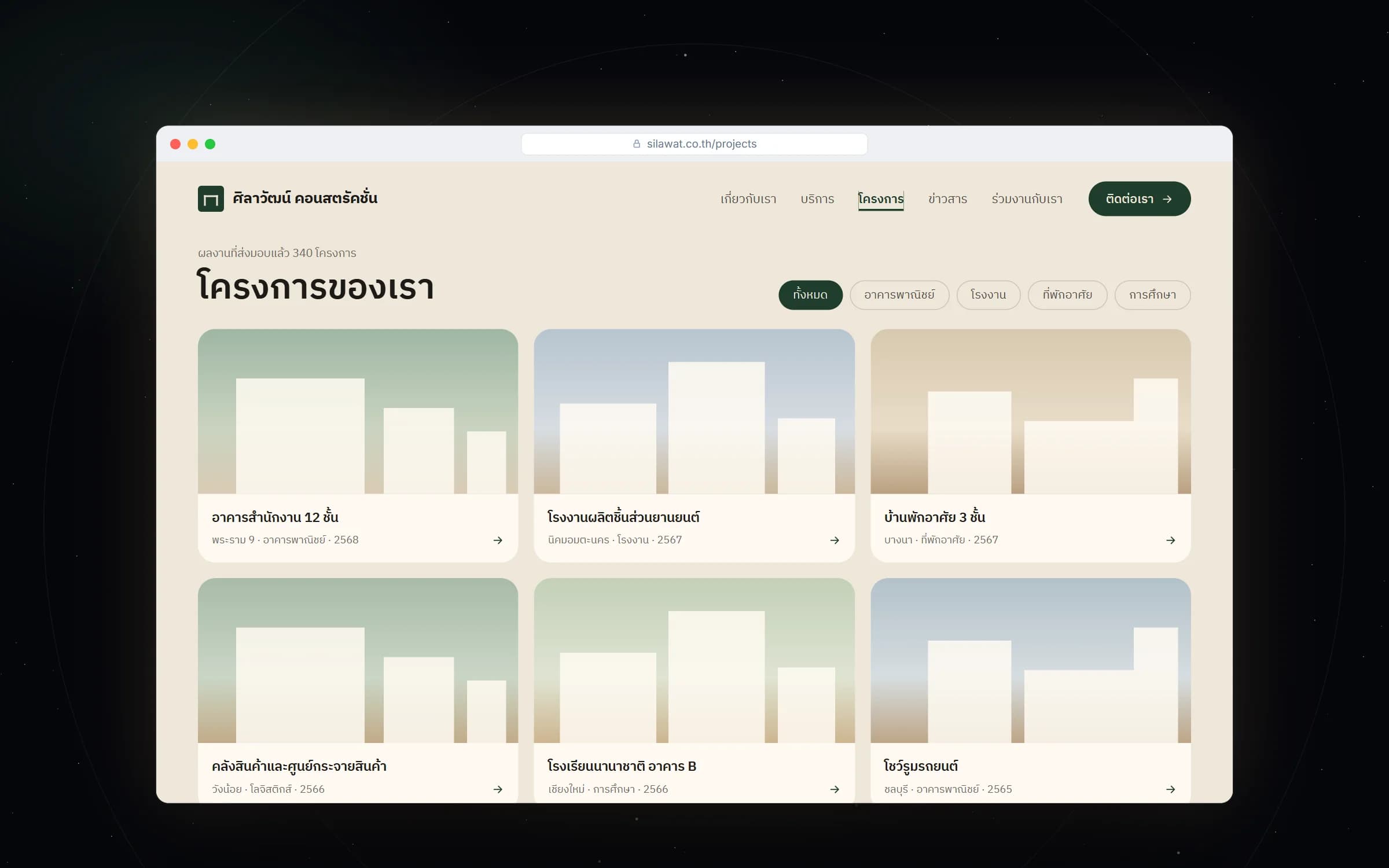This screenshot has width=1389, height=868.
Task: Click the green square company logo icon
Action: pyautogui.click(x=211, y=198)
